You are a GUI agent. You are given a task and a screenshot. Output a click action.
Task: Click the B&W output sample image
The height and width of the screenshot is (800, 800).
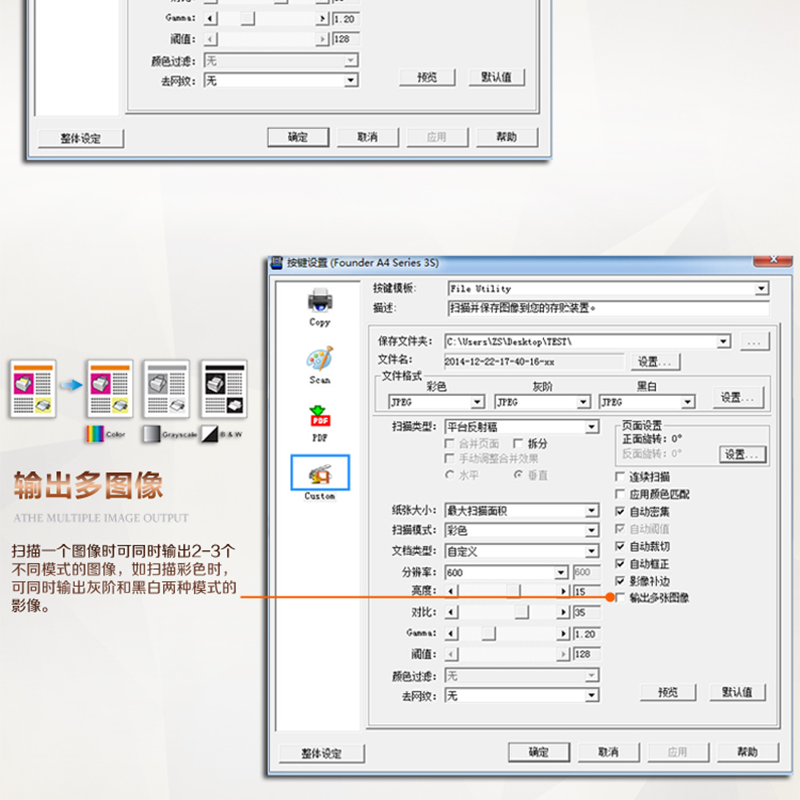coord(223,391)
